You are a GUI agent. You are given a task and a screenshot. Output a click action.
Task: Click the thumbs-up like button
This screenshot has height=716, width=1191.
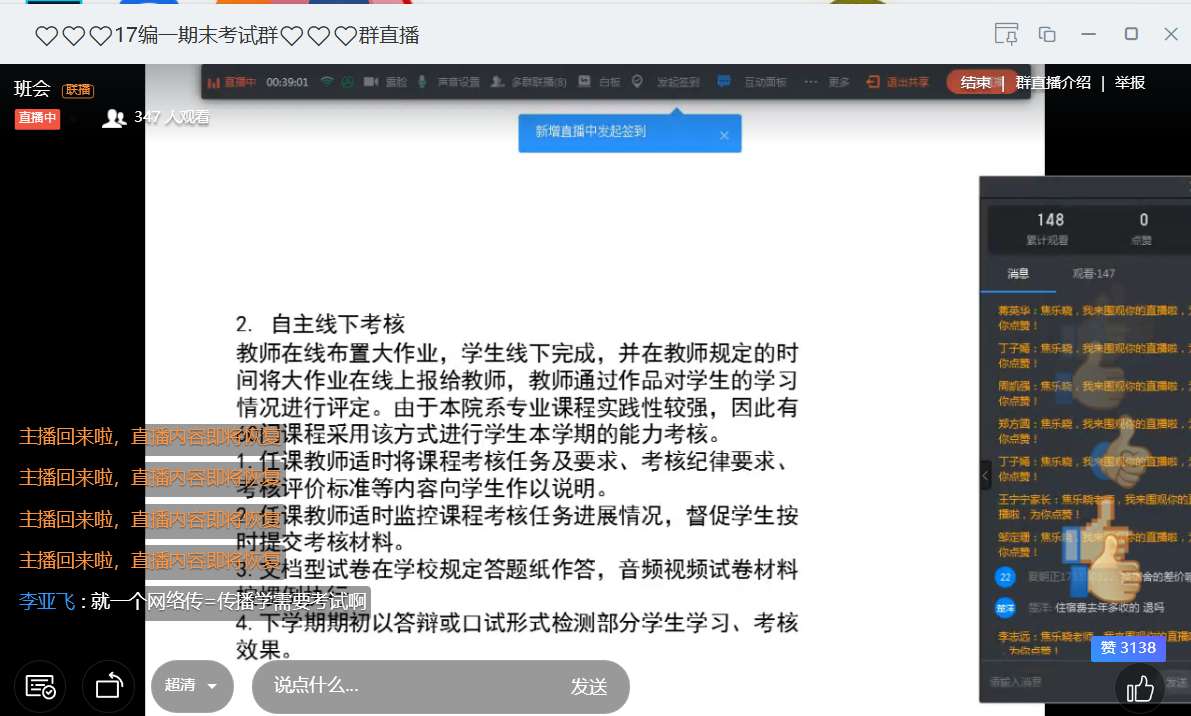click(1140, 688)
